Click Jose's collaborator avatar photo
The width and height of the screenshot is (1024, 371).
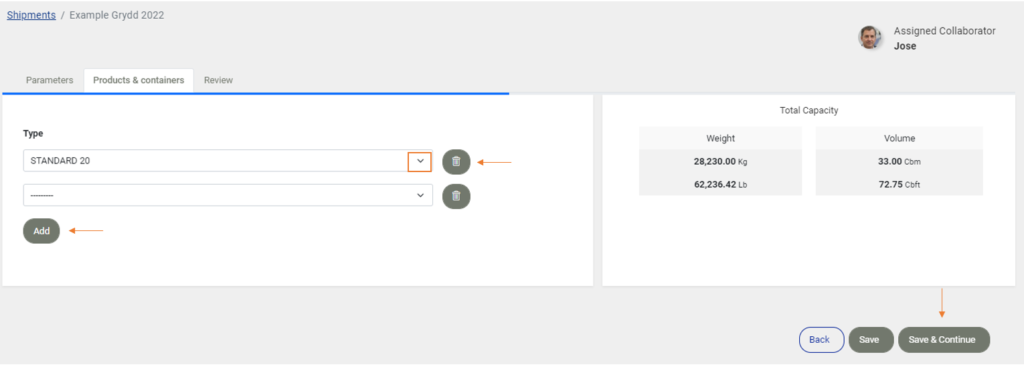tap(870, 38)
